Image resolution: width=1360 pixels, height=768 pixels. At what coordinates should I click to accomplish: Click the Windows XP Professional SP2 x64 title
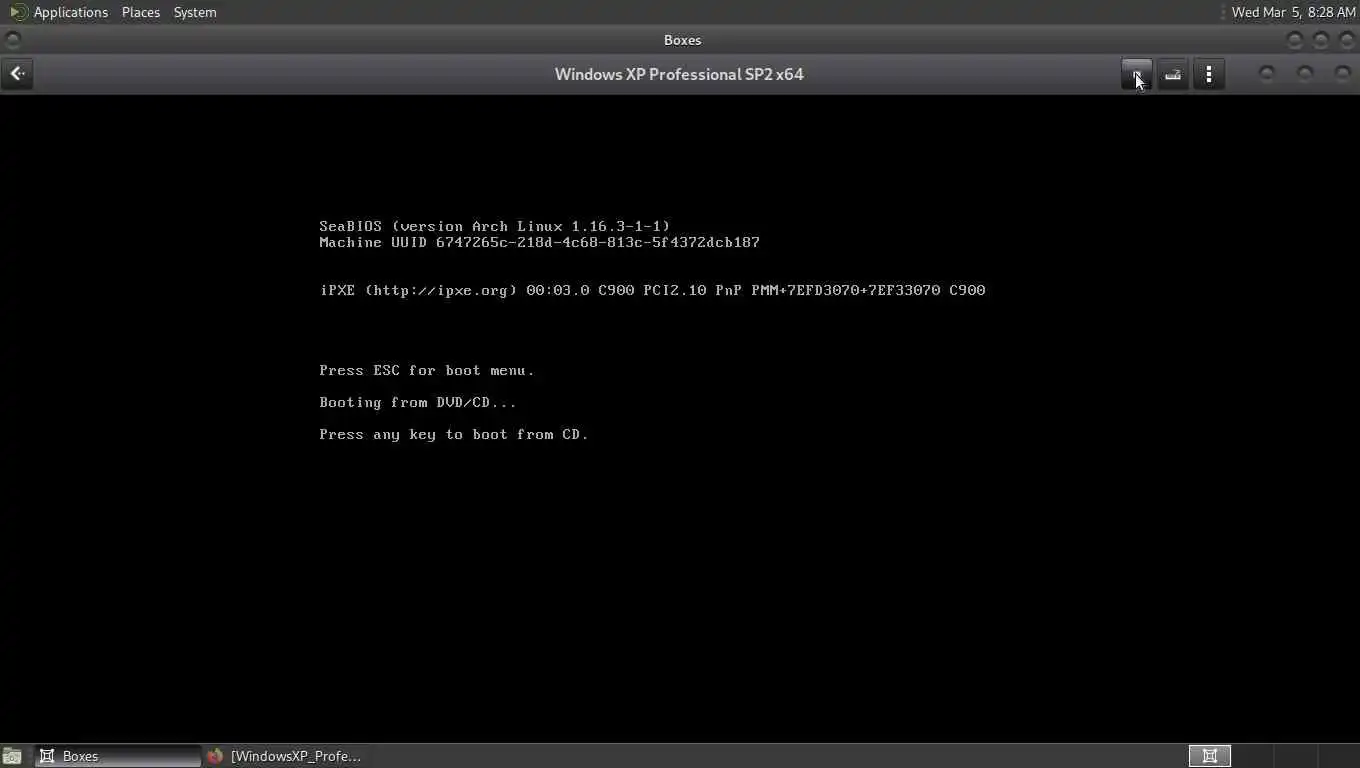click(679, 74)
